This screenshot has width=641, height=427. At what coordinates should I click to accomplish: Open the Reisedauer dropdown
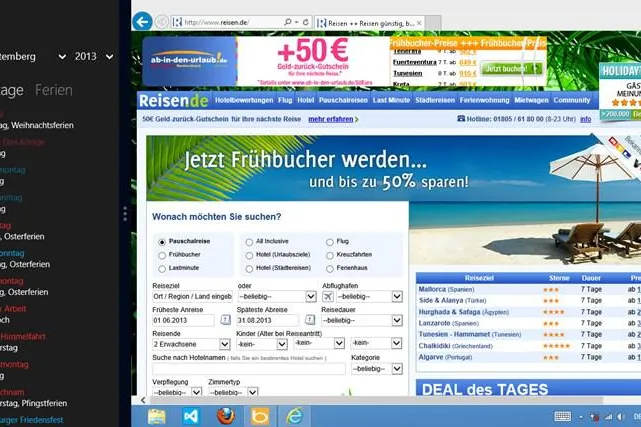click(x=362, y=320)
